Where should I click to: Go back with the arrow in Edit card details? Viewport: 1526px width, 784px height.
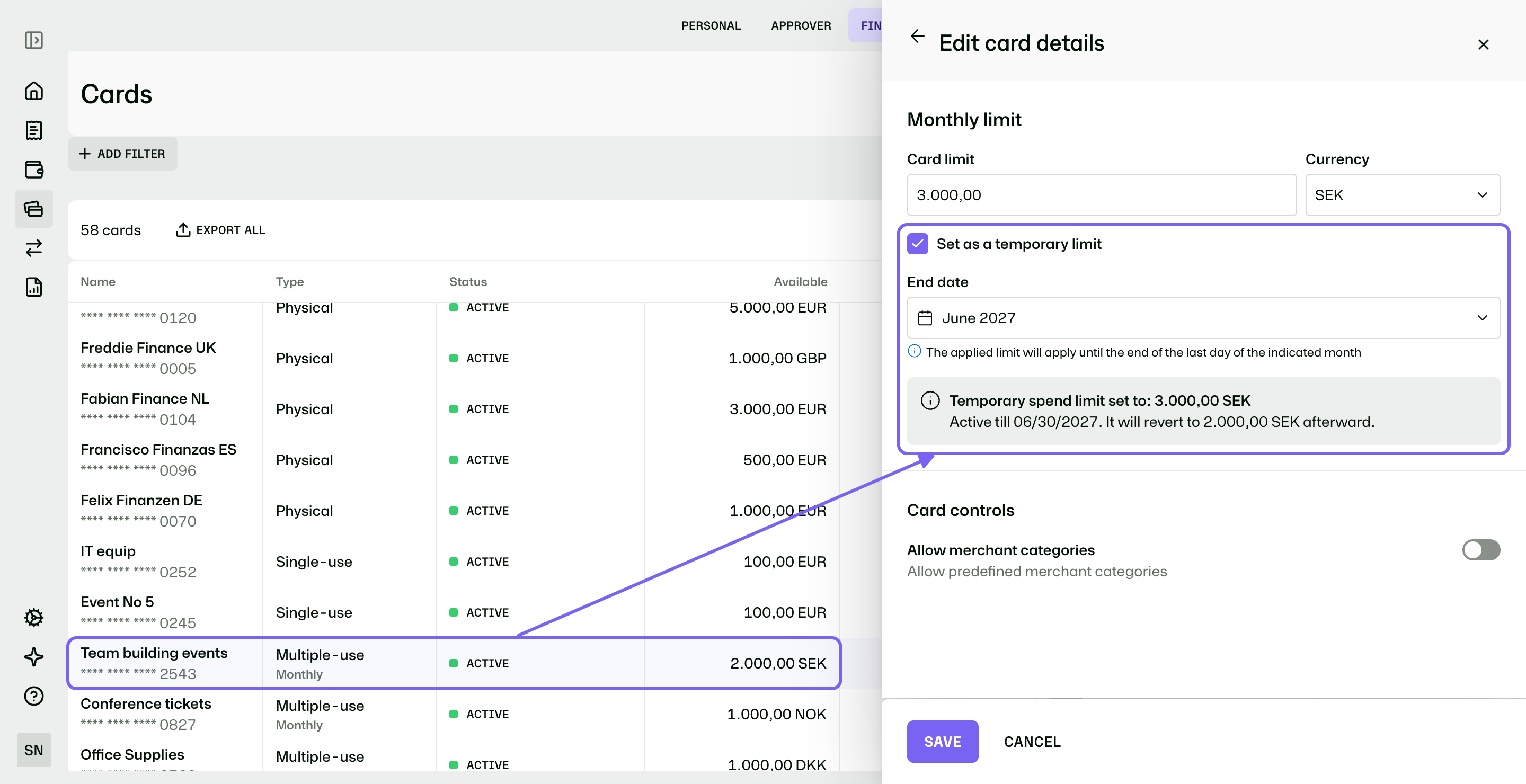[917, 36]
